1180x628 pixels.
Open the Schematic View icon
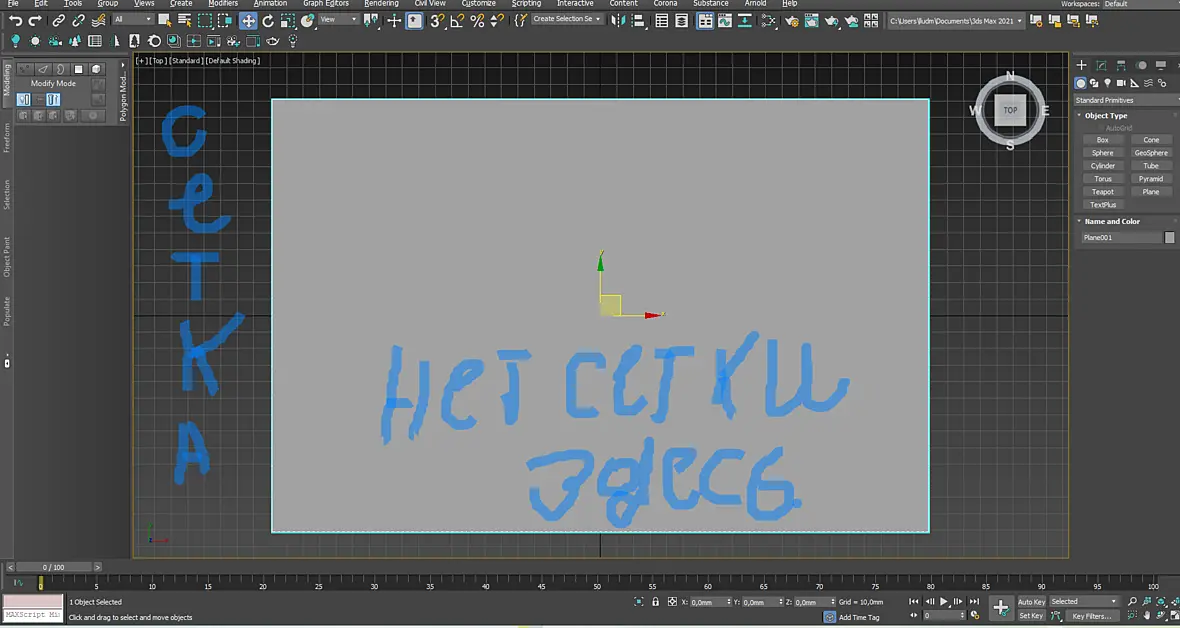[x=744, y=21]
